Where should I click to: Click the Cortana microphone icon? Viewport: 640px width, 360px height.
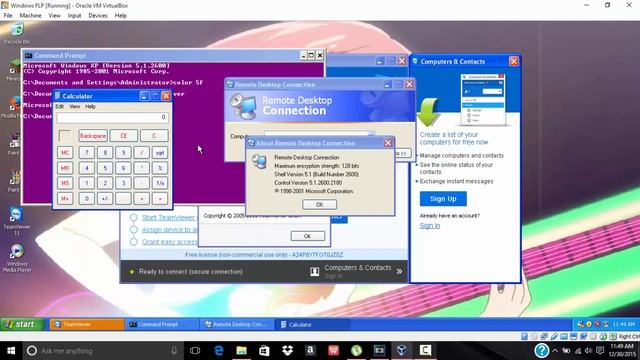tap(174, 350)
